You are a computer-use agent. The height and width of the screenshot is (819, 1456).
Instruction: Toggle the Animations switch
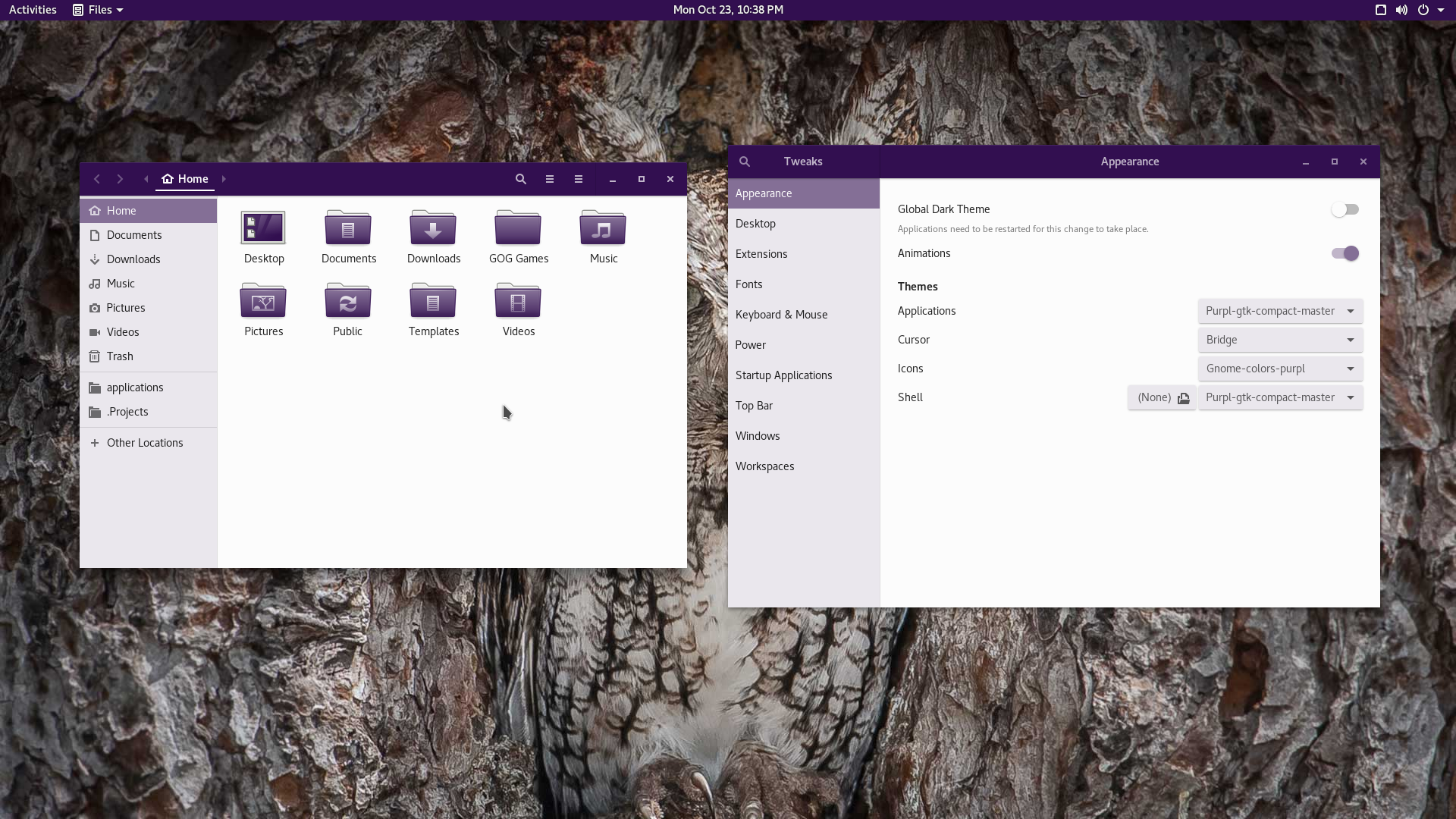click(x=1345, y=253)
